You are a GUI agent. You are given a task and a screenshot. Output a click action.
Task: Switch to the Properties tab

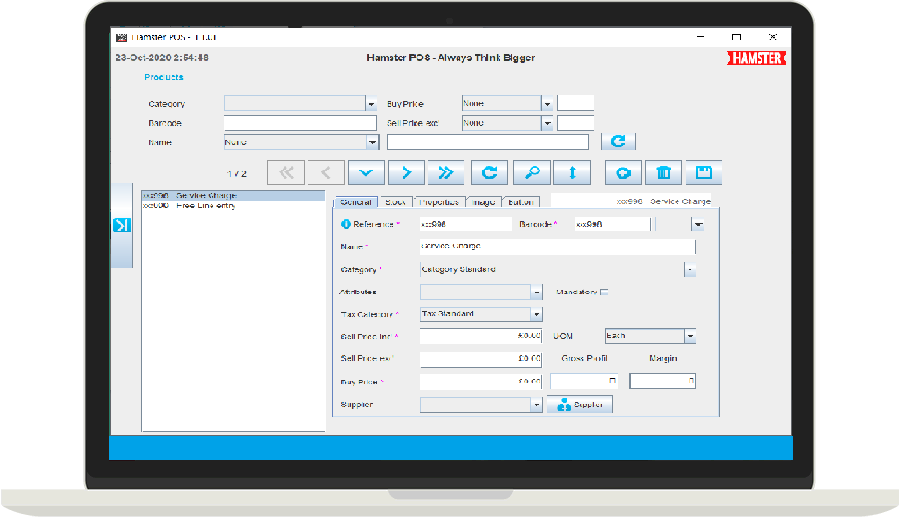(439, 202)
